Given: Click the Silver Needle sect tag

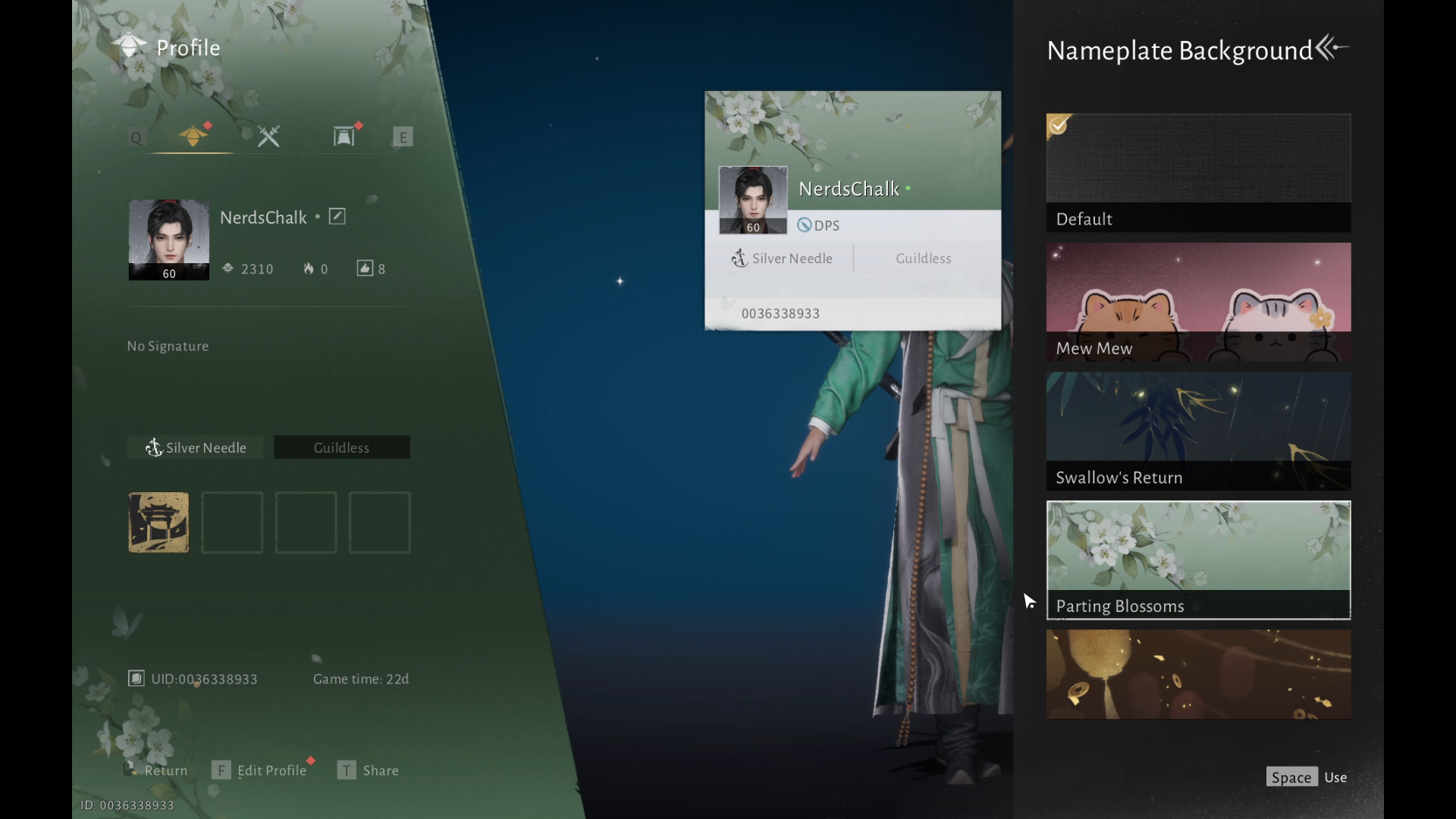Looking at the screenshot, I should tap(196, 447).
